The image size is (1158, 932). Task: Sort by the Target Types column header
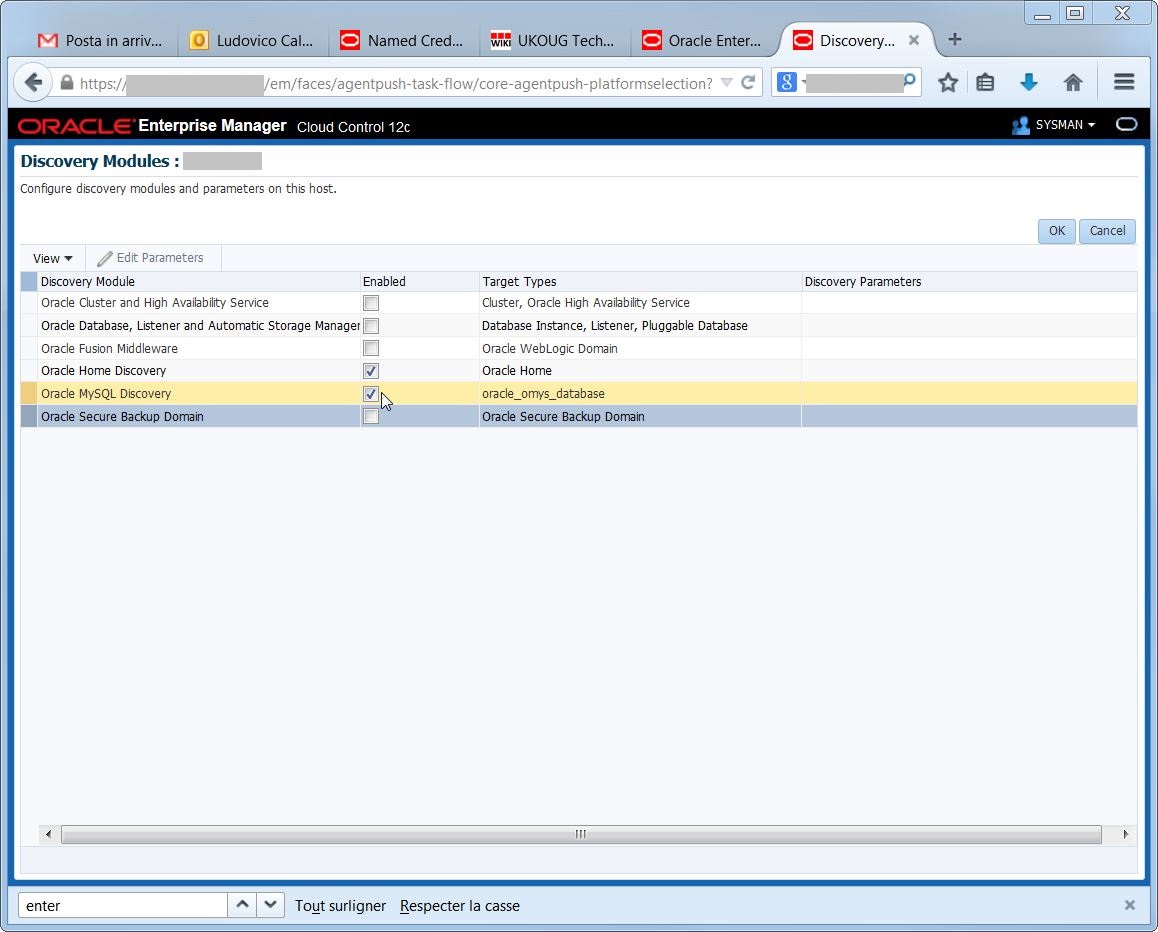640,281
